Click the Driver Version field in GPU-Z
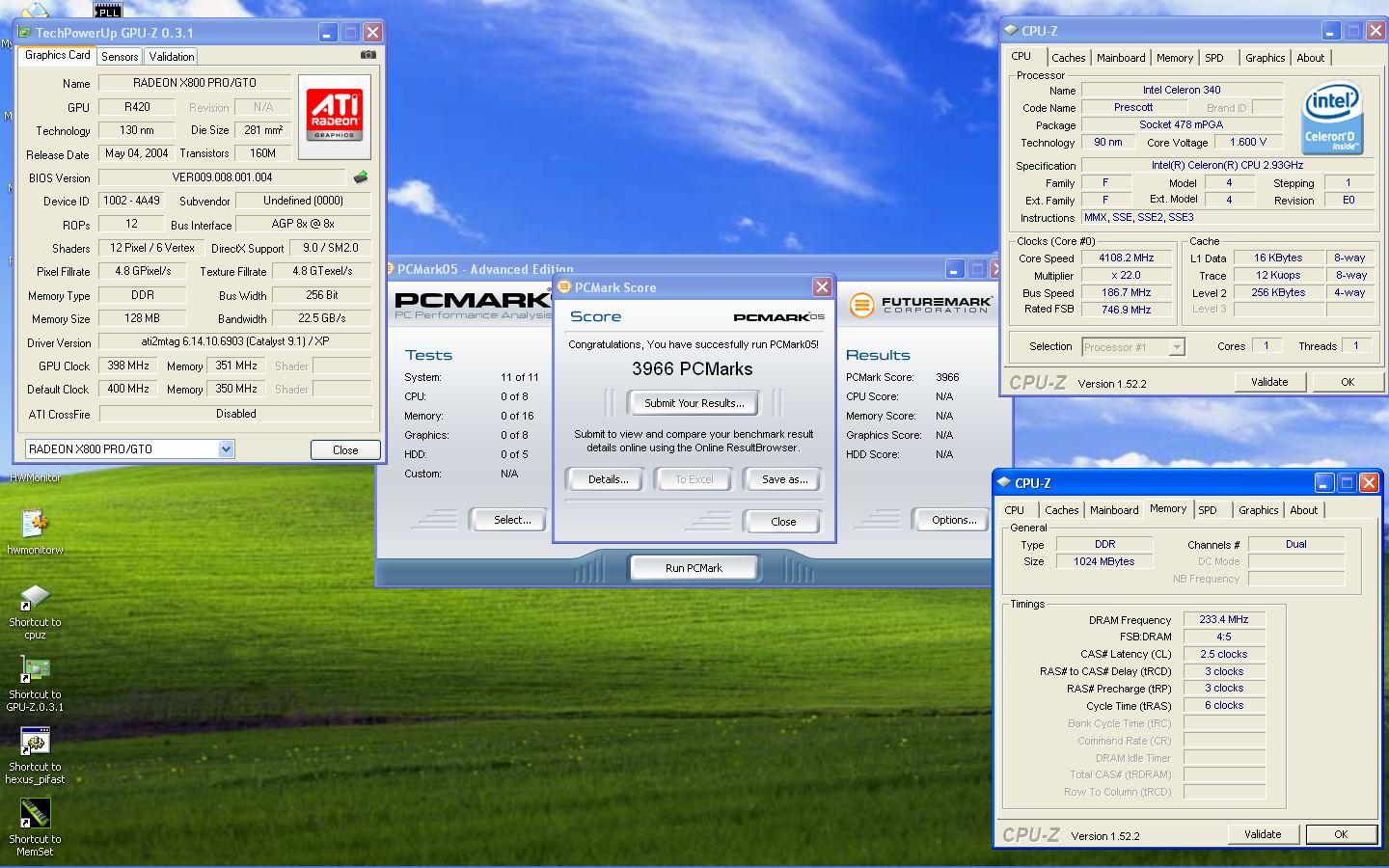1389x868 pixels. point(235,341)
